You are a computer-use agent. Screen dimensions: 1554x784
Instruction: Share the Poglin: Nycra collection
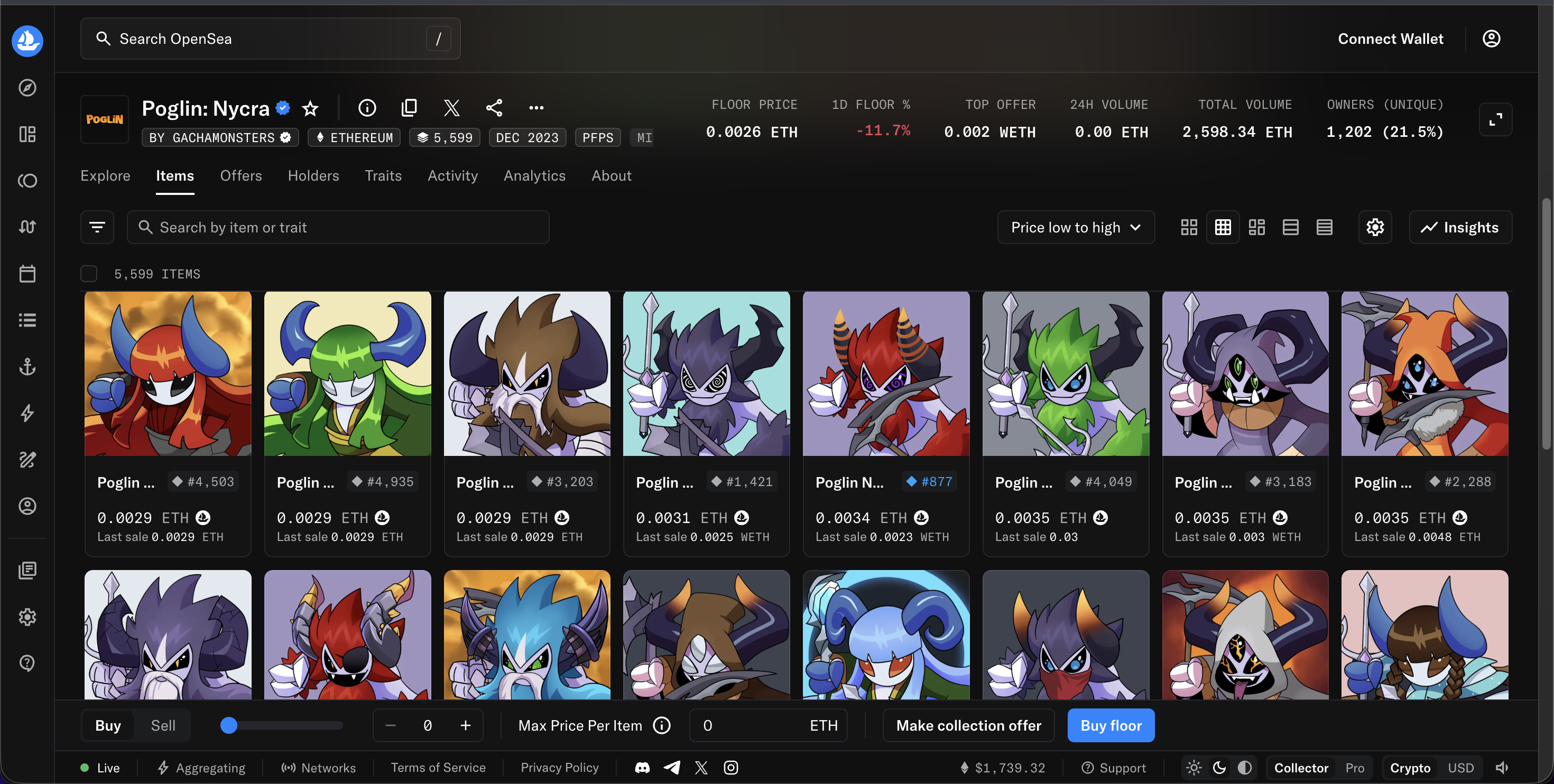pos(494,108)
